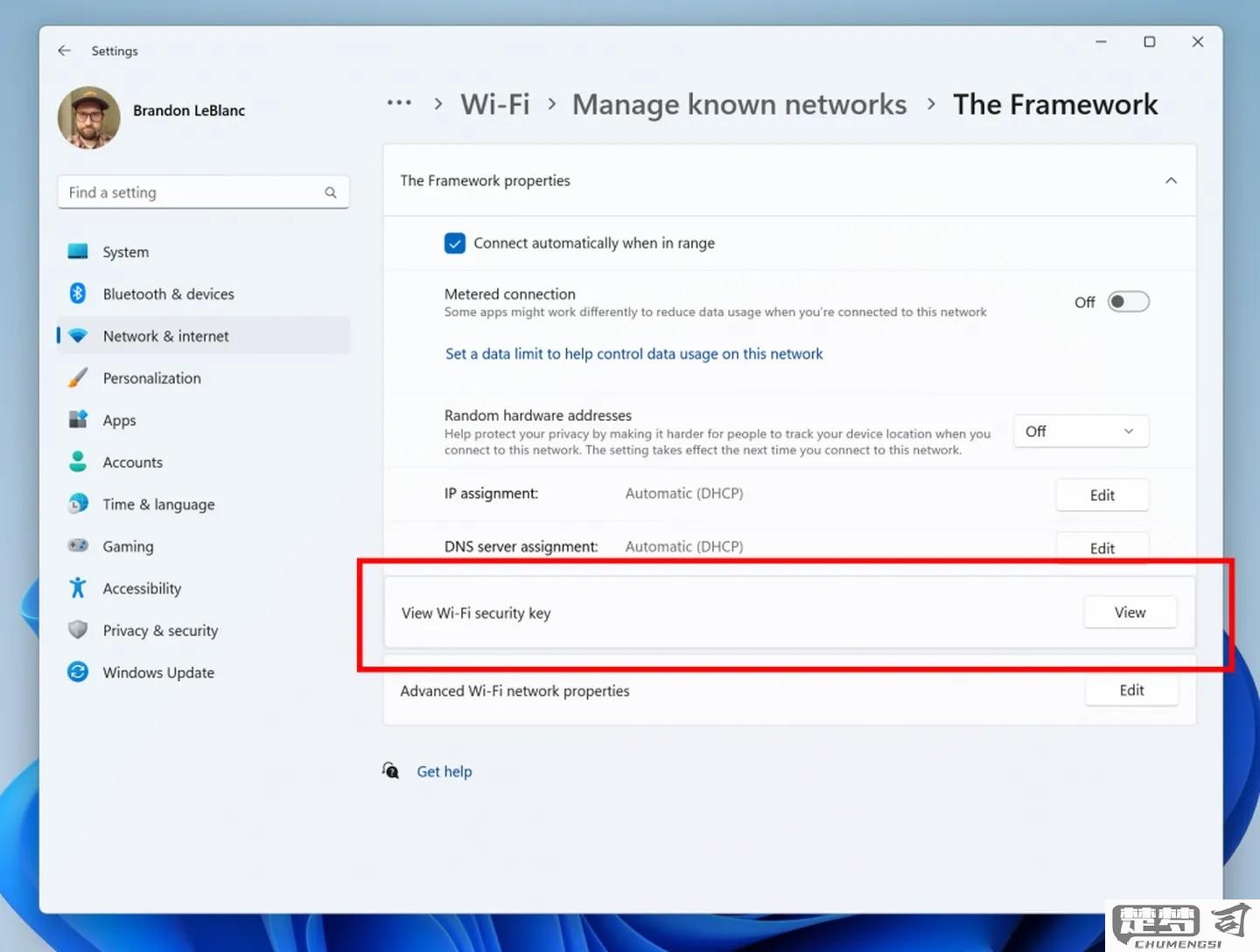Edit Advanced Wi-Fi network properties
The width and height of the screenshot is (1260, 952).
[1131, 690]
